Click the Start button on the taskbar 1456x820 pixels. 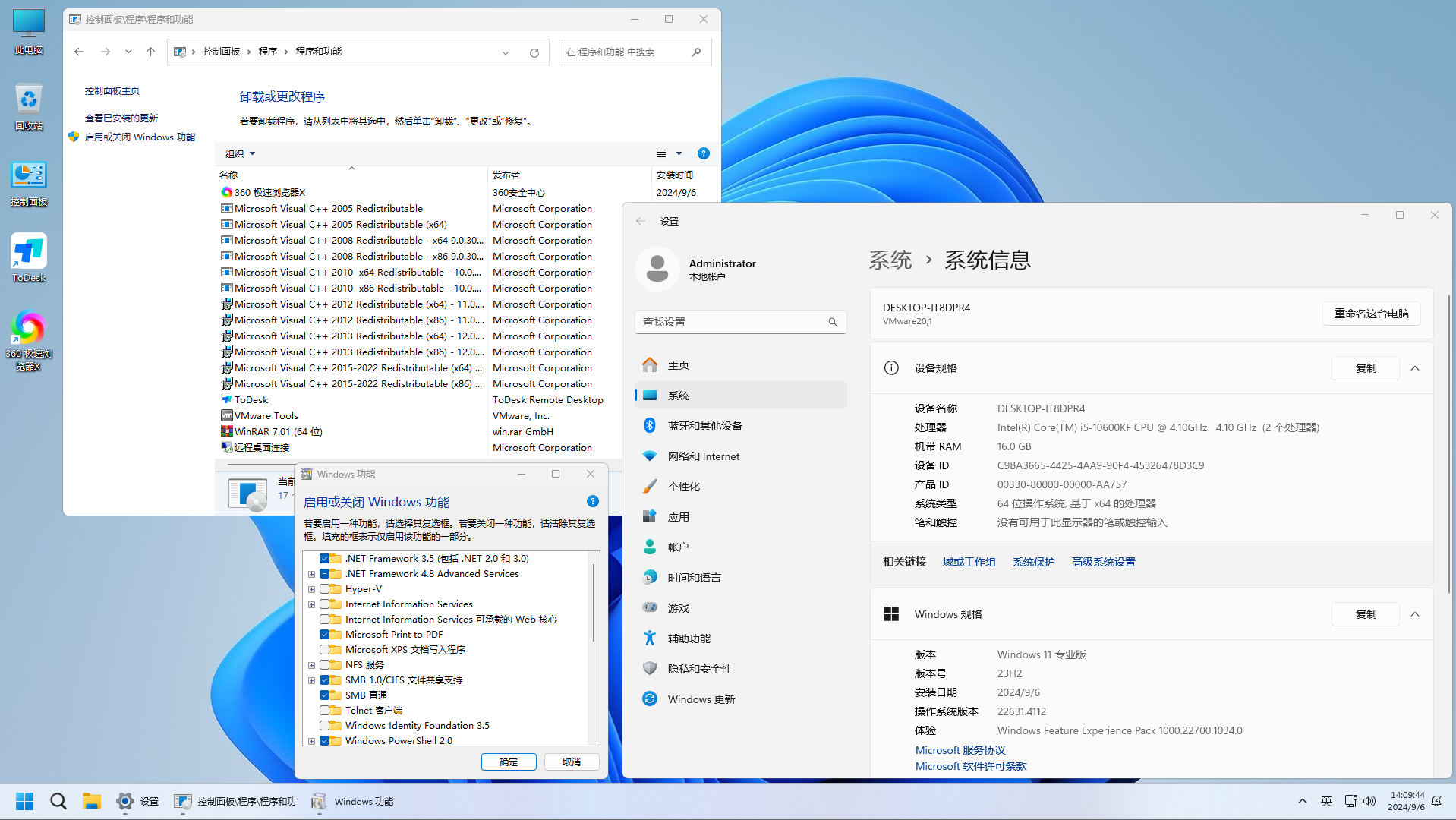pyautogui.click(x=24, y=801)
